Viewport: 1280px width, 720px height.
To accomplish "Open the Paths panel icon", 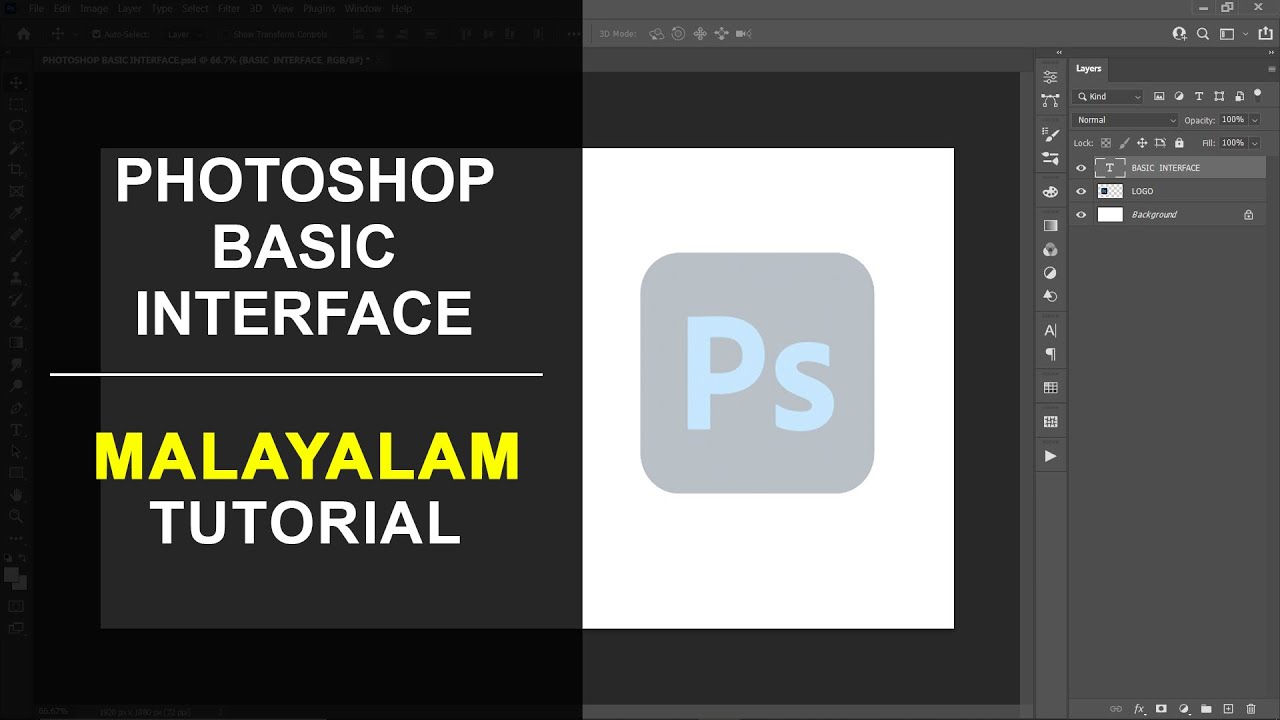I will (1050, 101).
